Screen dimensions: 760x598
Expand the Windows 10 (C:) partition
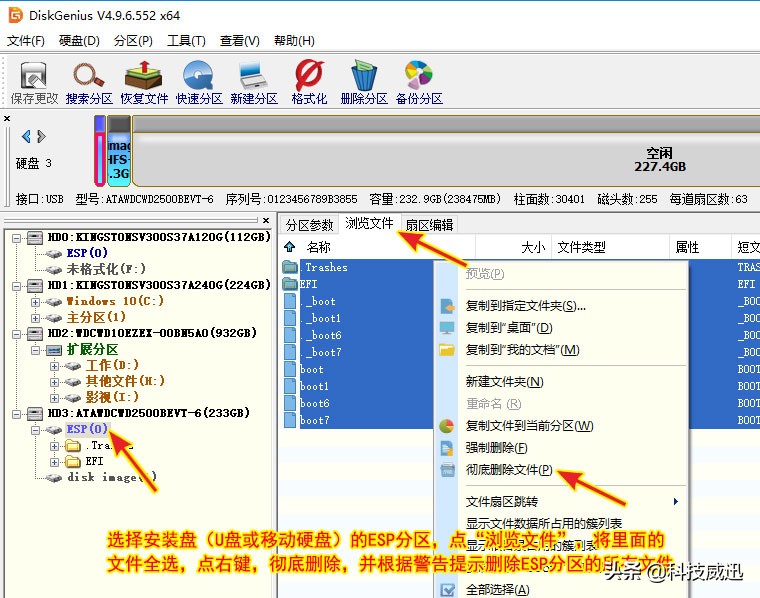tap(35, 302)
